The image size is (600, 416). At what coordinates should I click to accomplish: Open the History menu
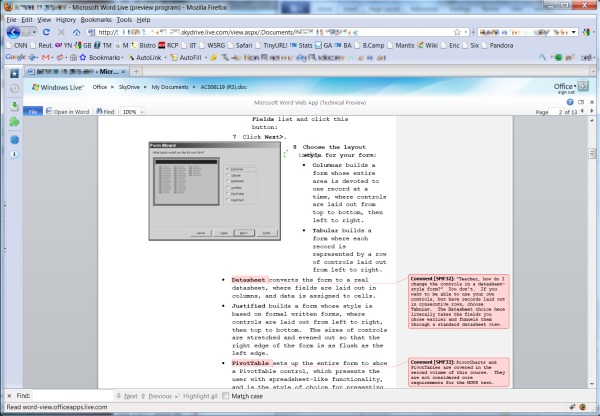(x=66, y=20)
